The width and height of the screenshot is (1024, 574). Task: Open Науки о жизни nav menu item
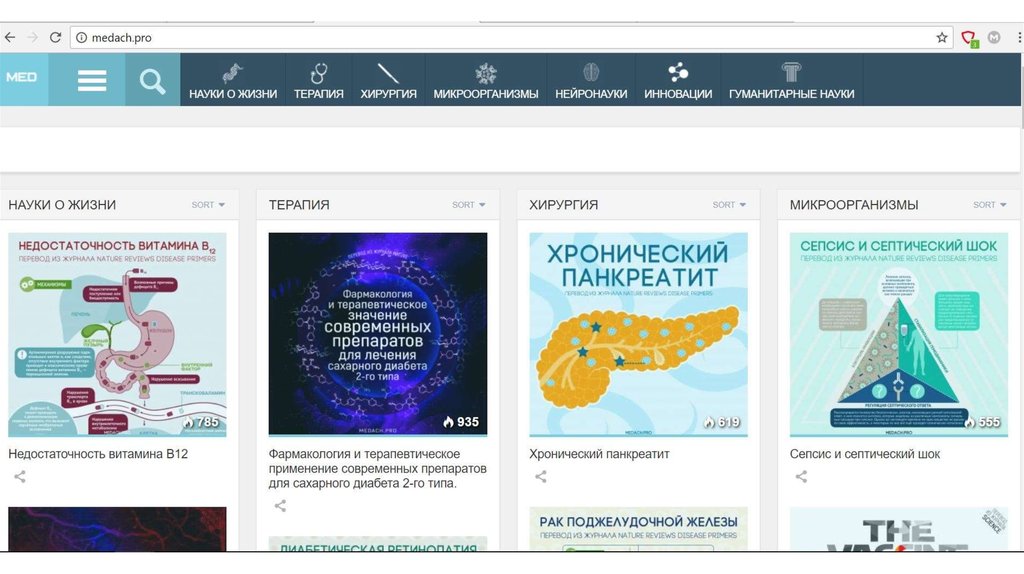233,80
